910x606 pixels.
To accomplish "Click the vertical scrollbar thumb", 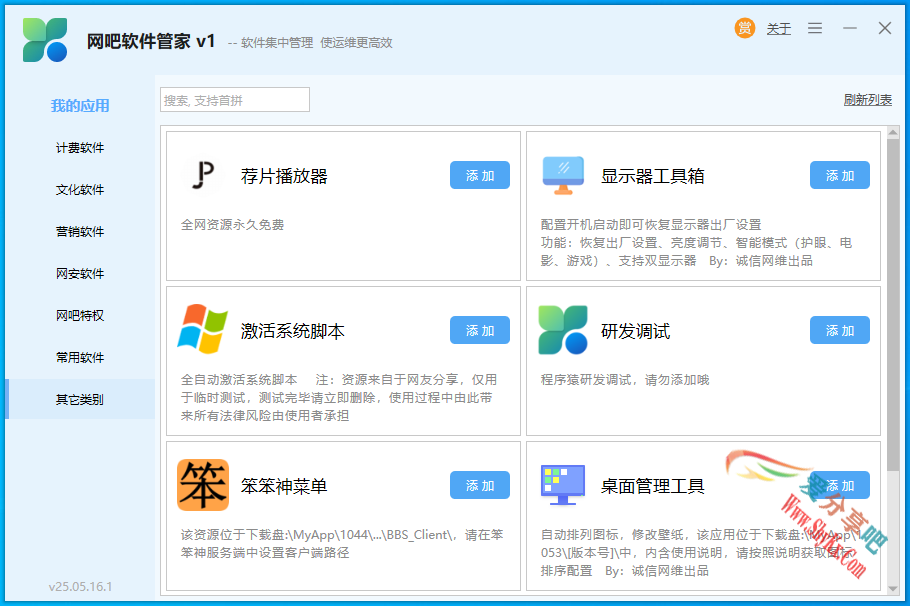I will 893,305.
